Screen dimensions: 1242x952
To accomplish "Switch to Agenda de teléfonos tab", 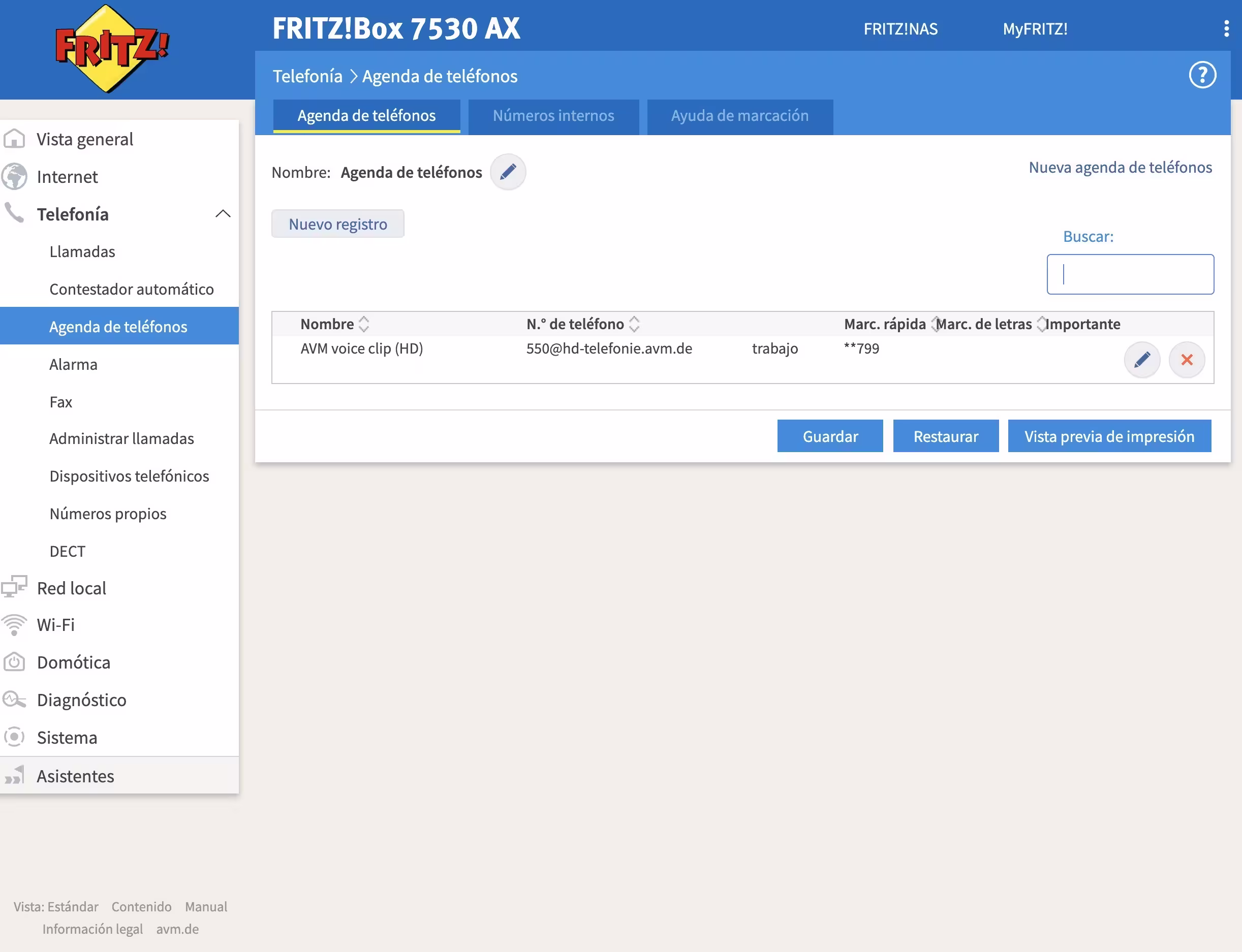I will pos(367,116).
